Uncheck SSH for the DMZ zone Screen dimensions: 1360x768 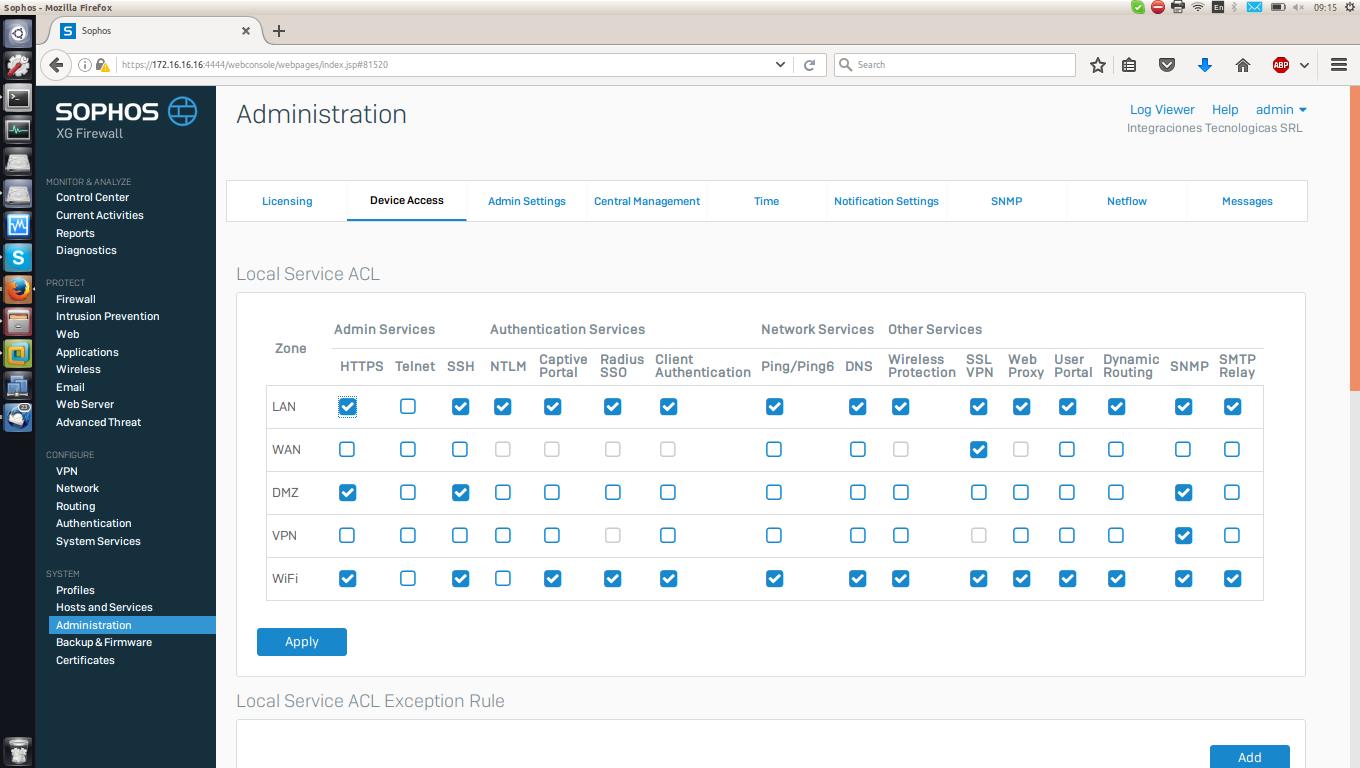460,492
